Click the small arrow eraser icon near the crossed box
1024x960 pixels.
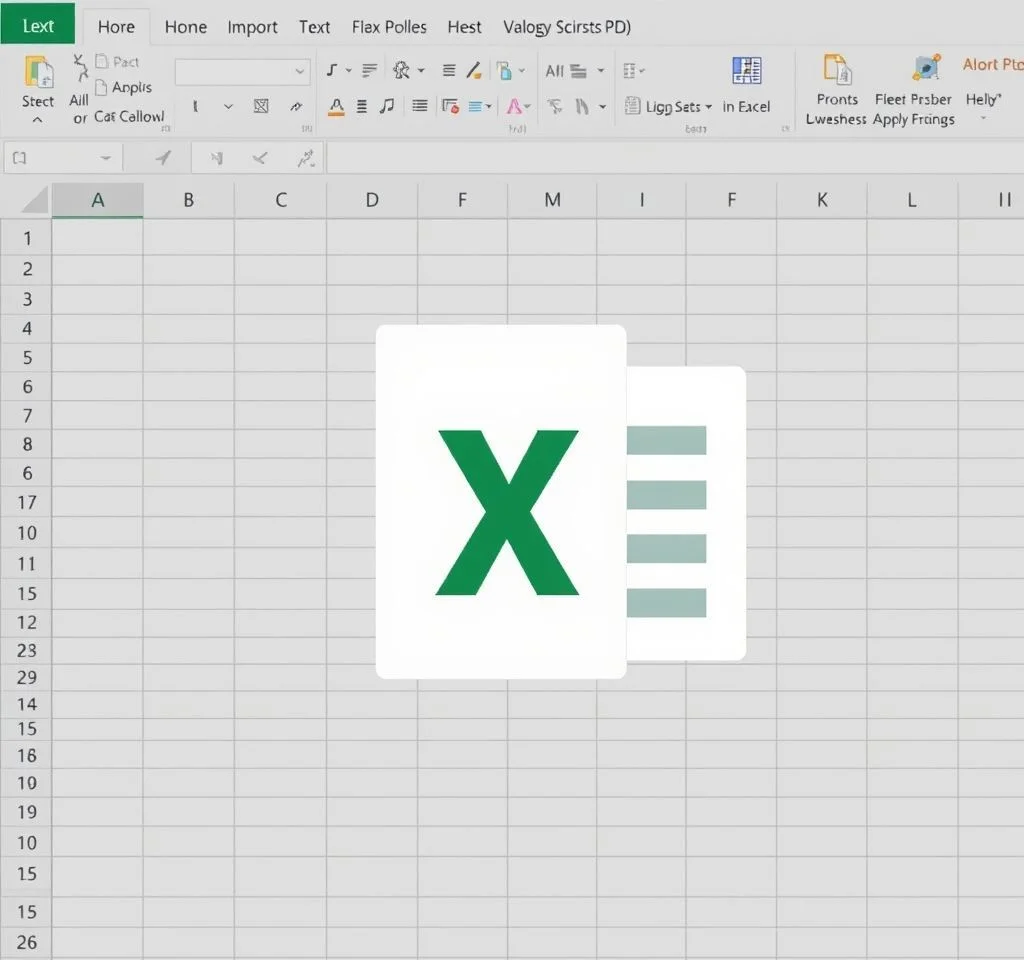point(296,106)
